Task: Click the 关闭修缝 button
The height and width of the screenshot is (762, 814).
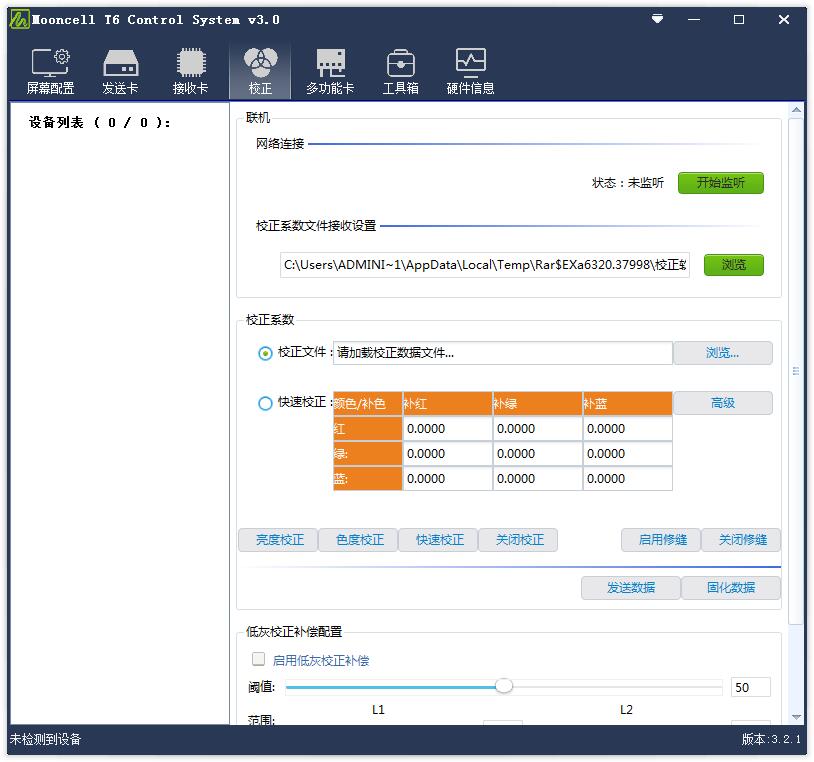Action: click(742, 540)
